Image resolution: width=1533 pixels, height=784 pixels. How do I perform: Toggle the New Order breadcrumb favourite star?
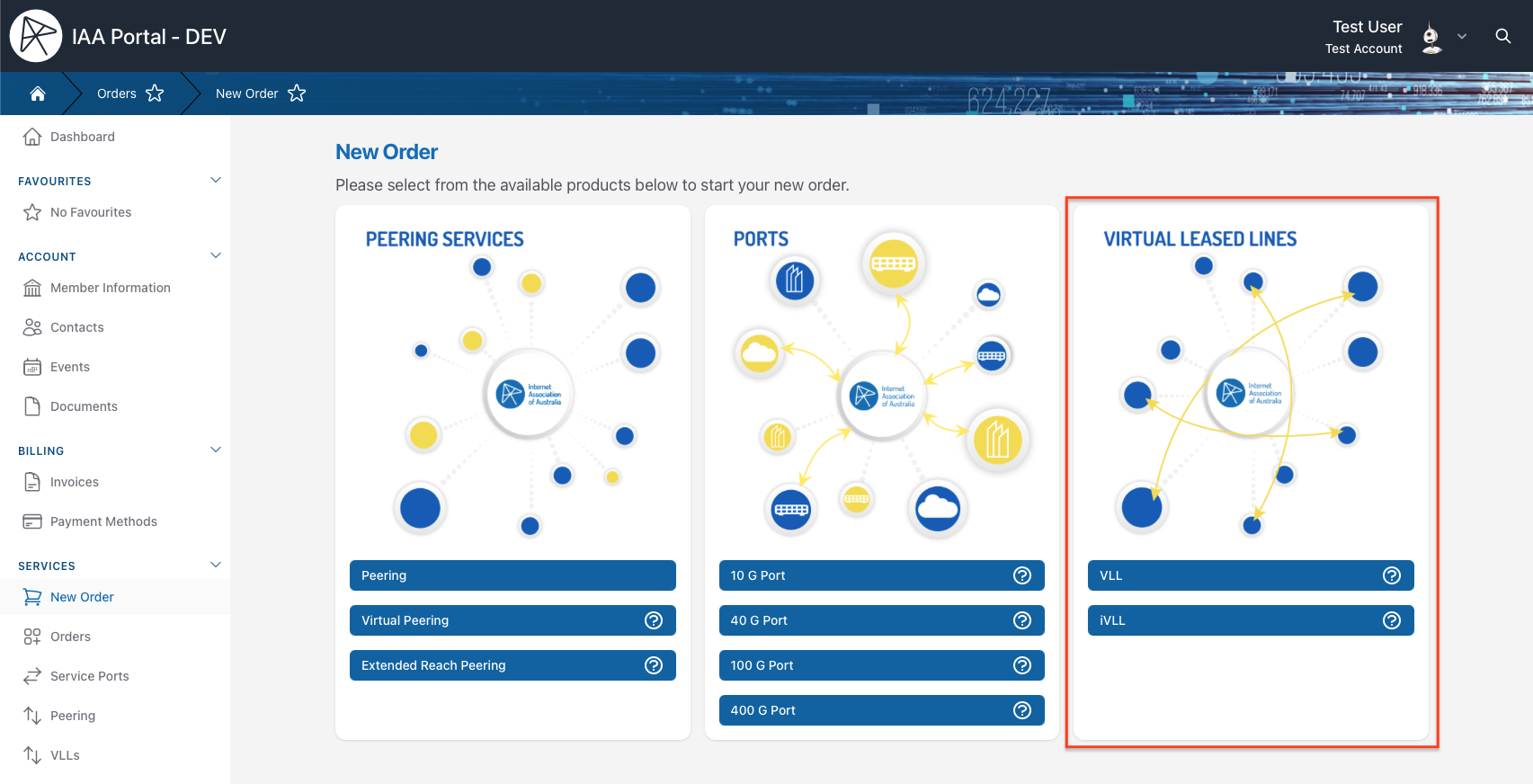coord(297,94)
